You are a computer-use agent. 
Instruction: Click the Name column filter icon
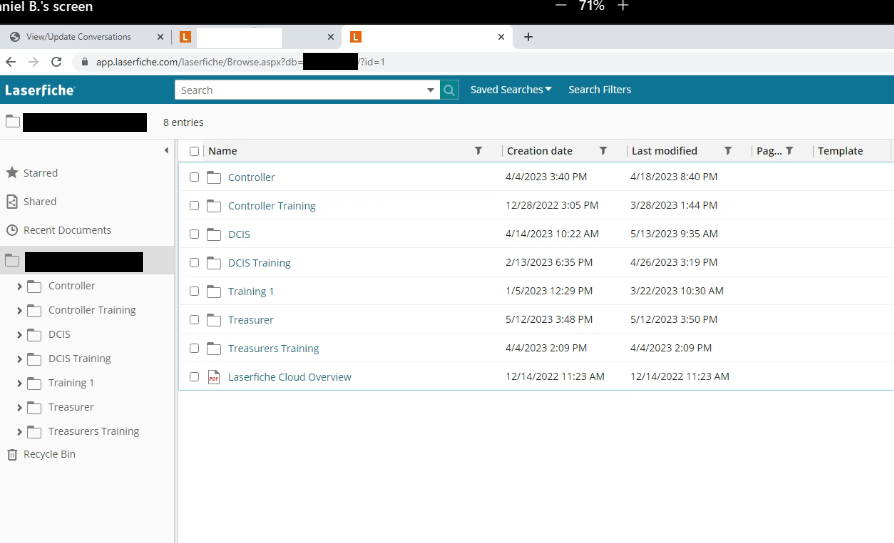[x=478, y=151]
